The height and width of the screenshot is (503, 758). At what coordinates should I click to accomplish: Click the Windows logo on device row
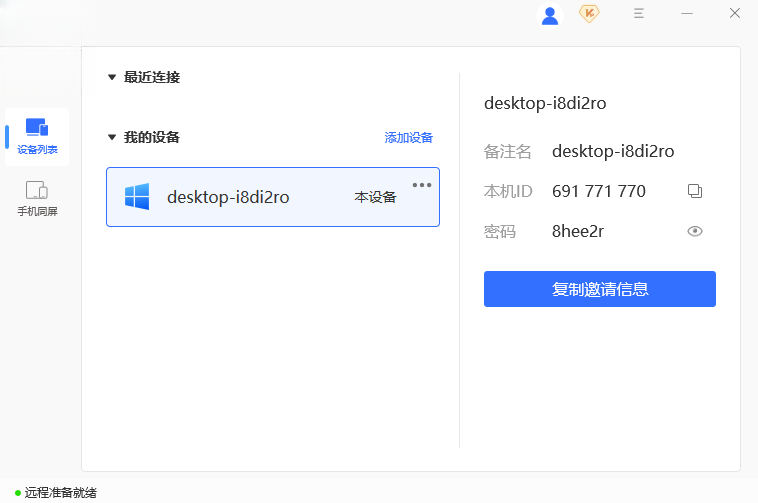(x=137, y=197)
